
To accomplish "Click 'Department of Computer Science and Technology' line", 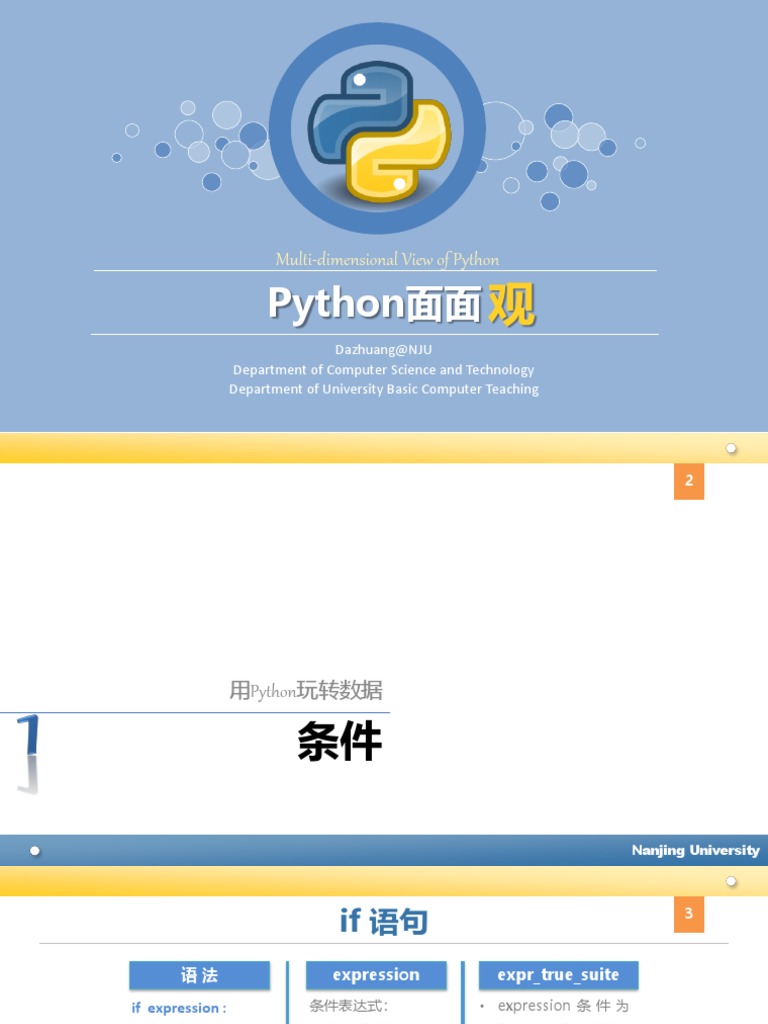I will [383, 370].
